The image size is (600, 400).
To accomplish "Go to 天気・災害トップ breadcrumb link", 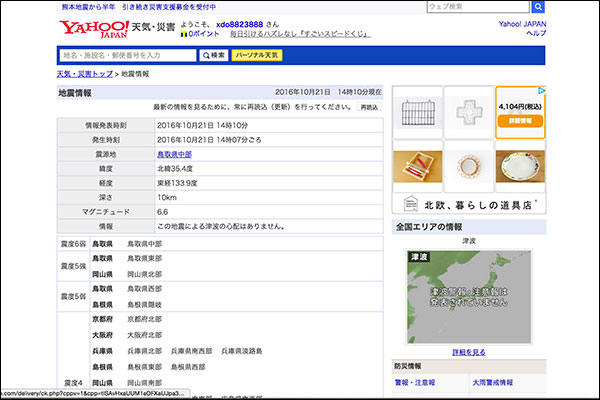I will 85,75.
